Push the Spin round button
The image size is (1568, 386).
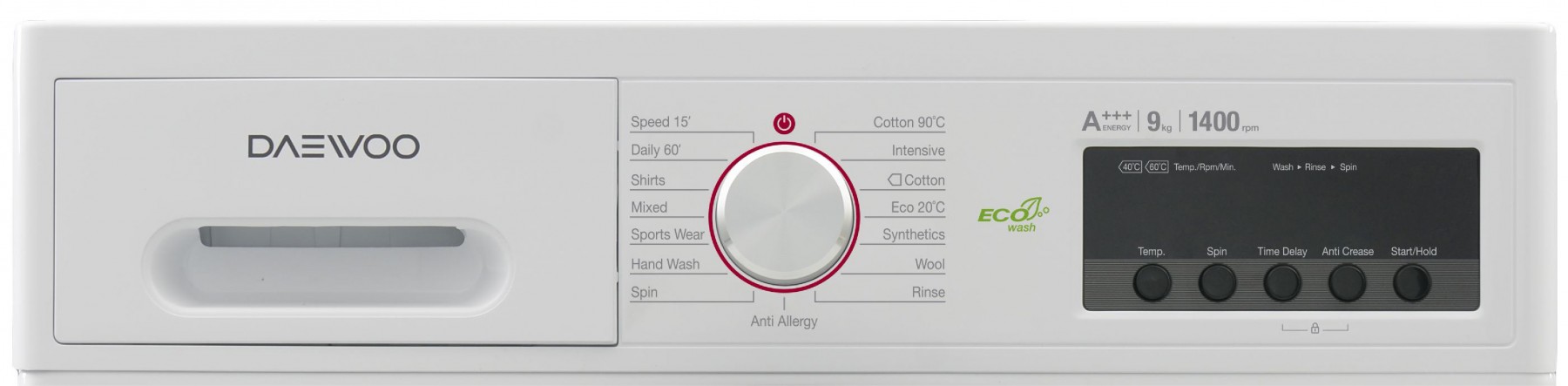(x=1217, y=282)
